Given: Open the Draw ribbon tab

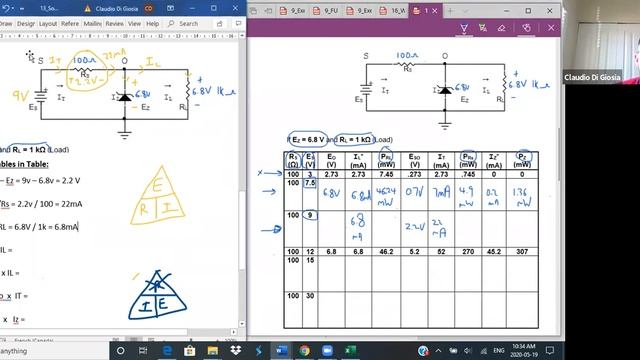Looking at the screenshot, I should tap(6, 24).
